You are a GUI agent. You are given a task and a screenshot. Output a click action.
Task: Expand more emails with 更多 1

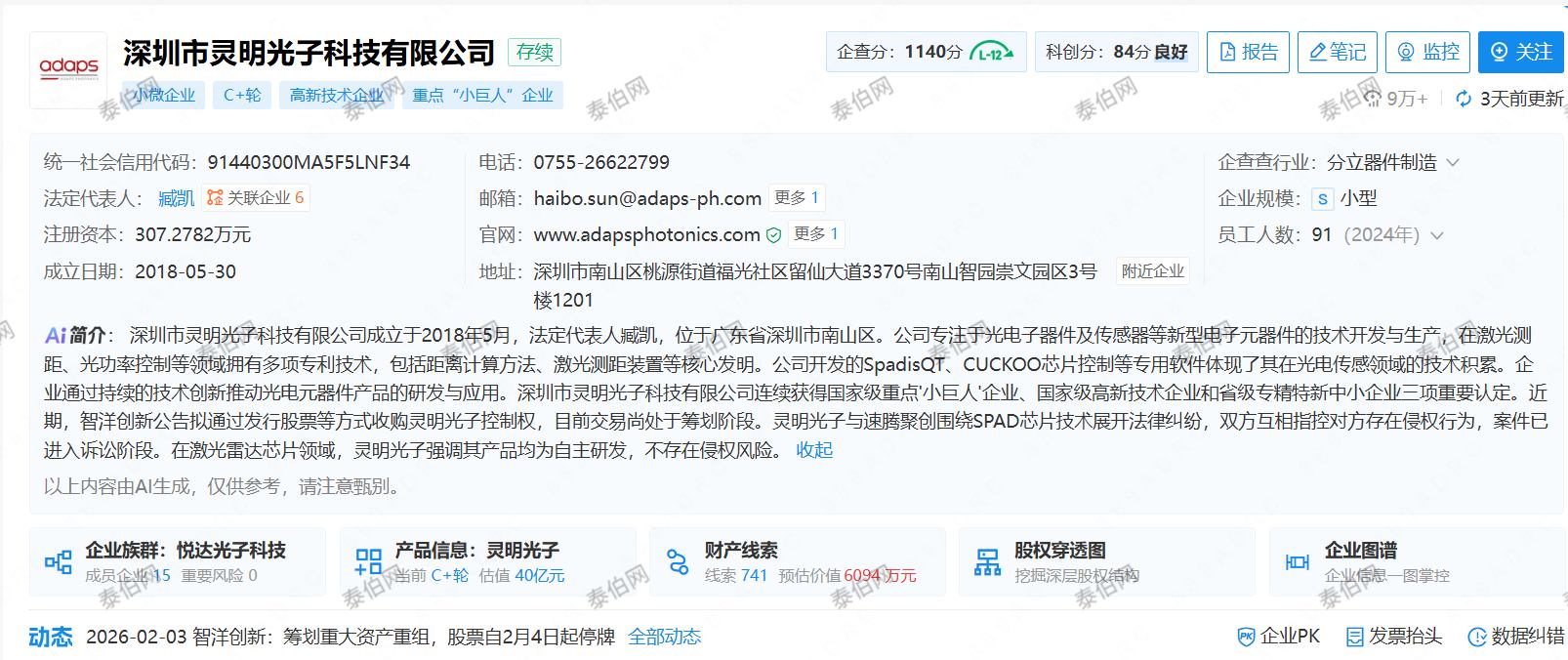[x=796, y=198]
